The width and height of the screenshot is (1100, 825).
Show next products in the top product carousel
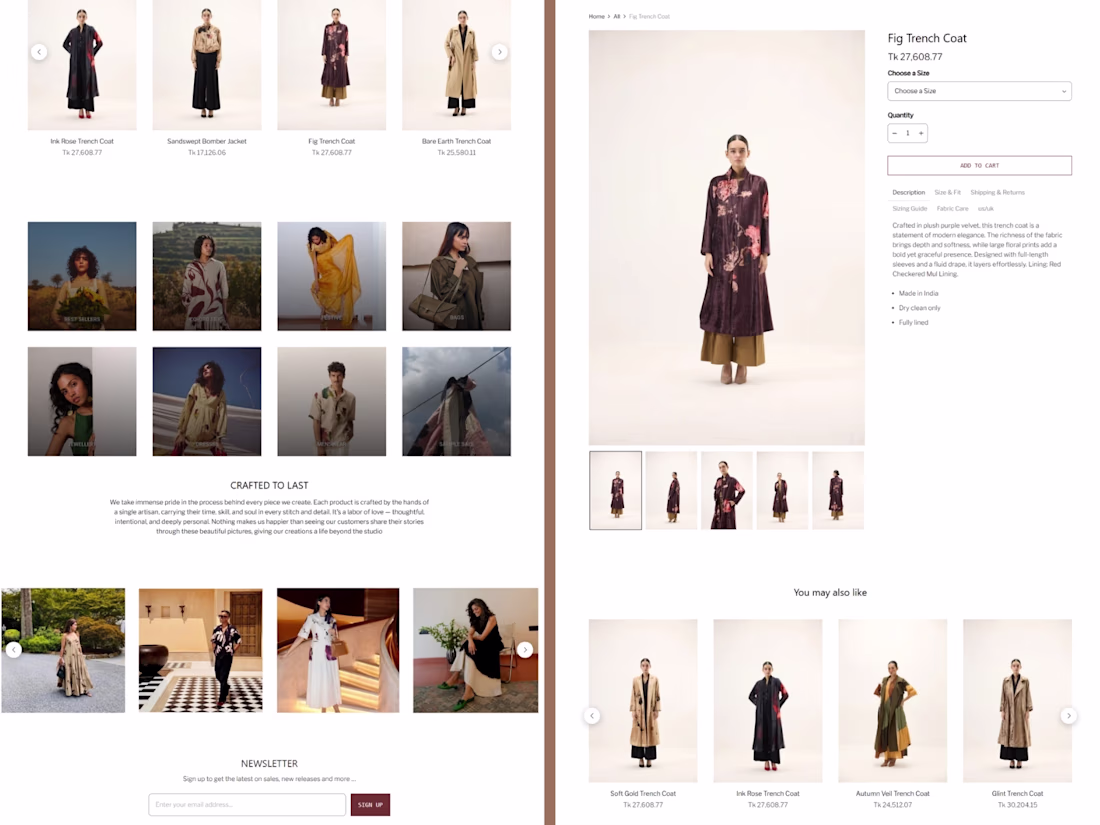coord(499,52)
